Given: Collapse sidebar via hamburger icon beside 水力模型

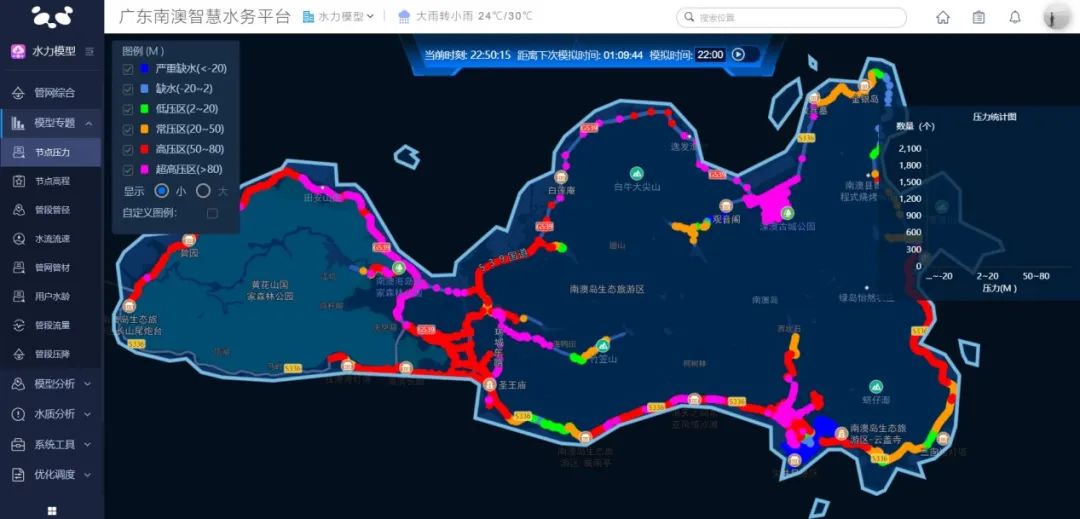Looking at the screenshot, I should (x=90, y=51).
